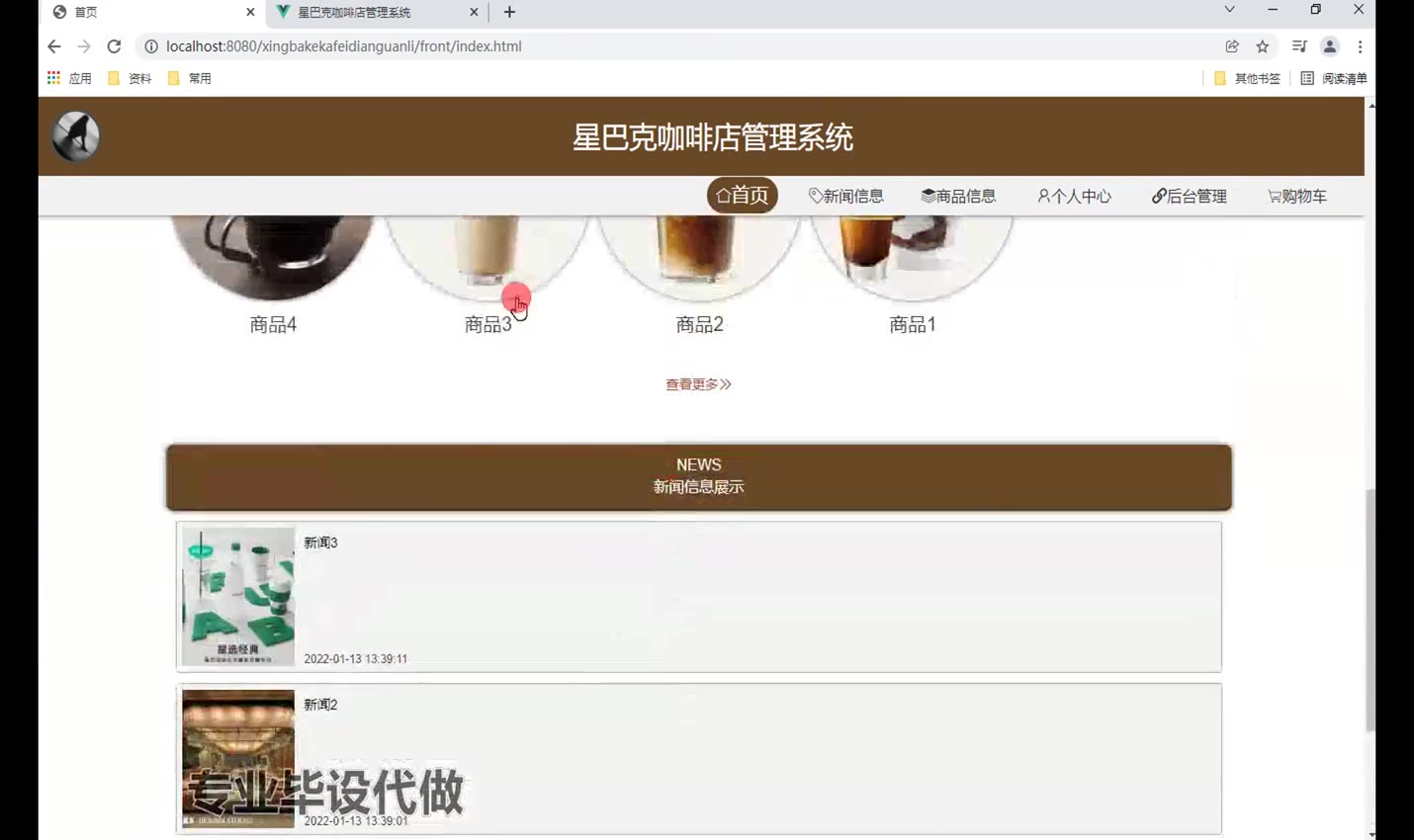Click the address bar URL field
This screenshot has width=1414, height=840.
point(682,46)
